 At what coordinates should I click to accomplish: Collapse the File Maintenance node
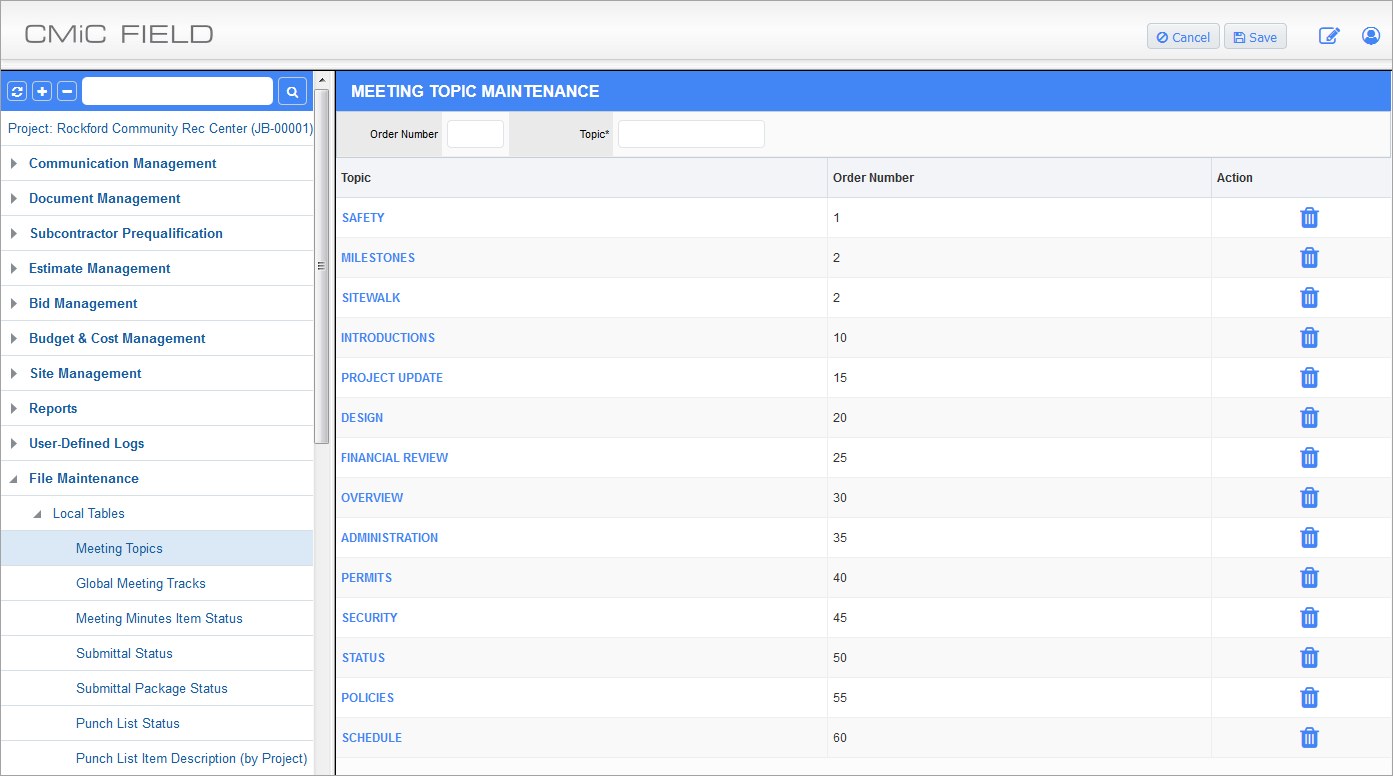point(14,478)
